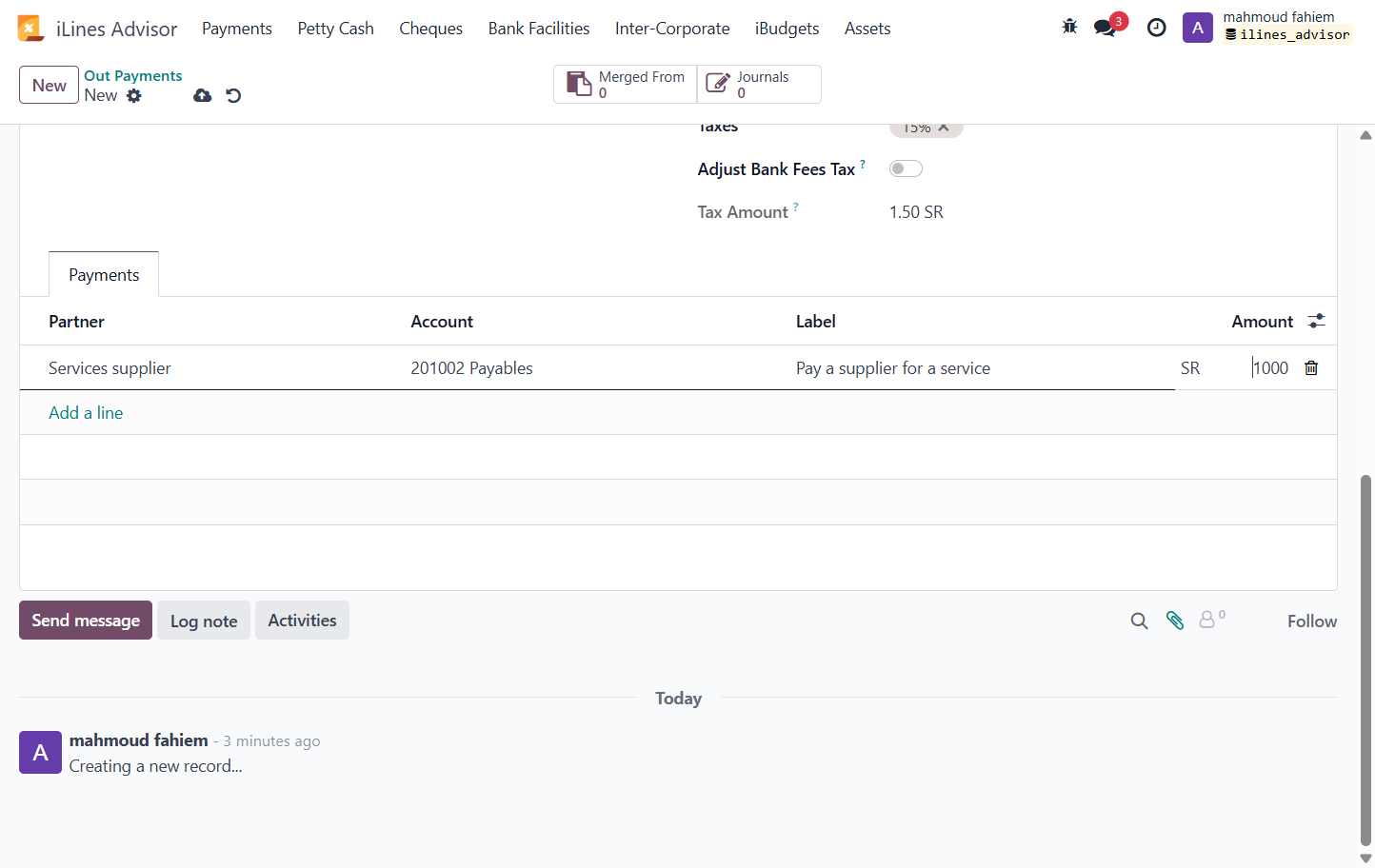Open the debug bug icon menu
The height and width of the screenshot is (868, 1375).
coord(1069,28)
